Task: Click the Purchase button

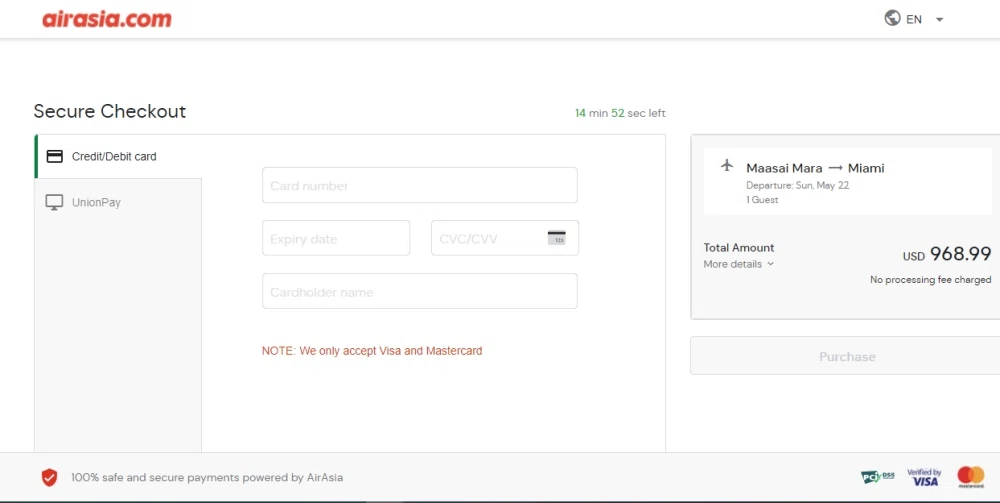Action: pos(847,356)
